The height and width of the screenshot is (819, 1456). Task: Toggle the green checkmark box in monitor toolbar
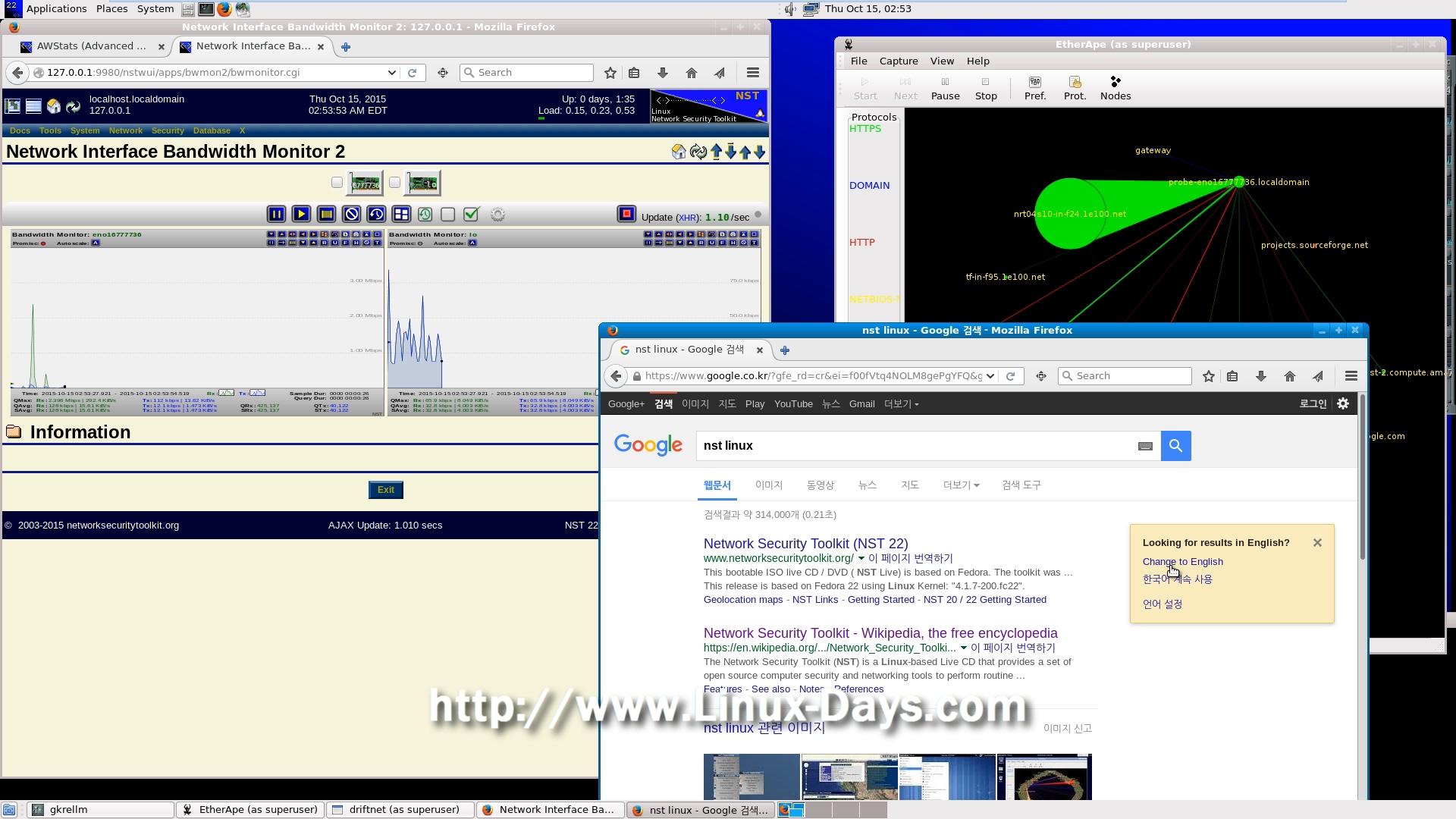(x=471, y=215)
